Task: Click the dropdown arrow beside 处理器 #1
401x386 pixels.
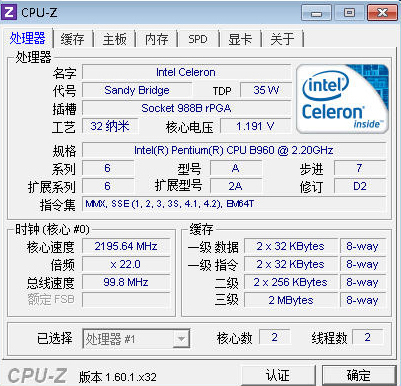Action: coord(181,339)
